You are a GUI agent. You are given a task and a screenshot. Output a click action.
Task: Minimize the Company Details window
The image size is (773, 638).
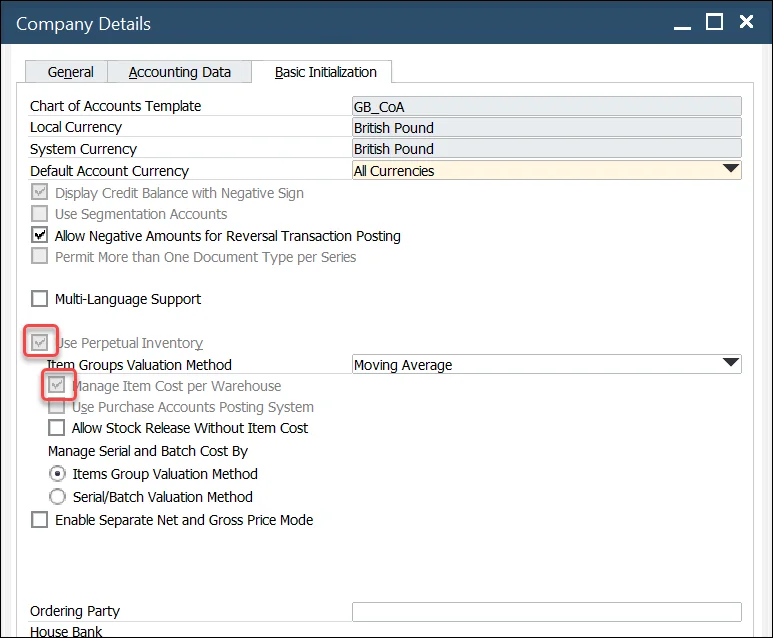(681, 22)
